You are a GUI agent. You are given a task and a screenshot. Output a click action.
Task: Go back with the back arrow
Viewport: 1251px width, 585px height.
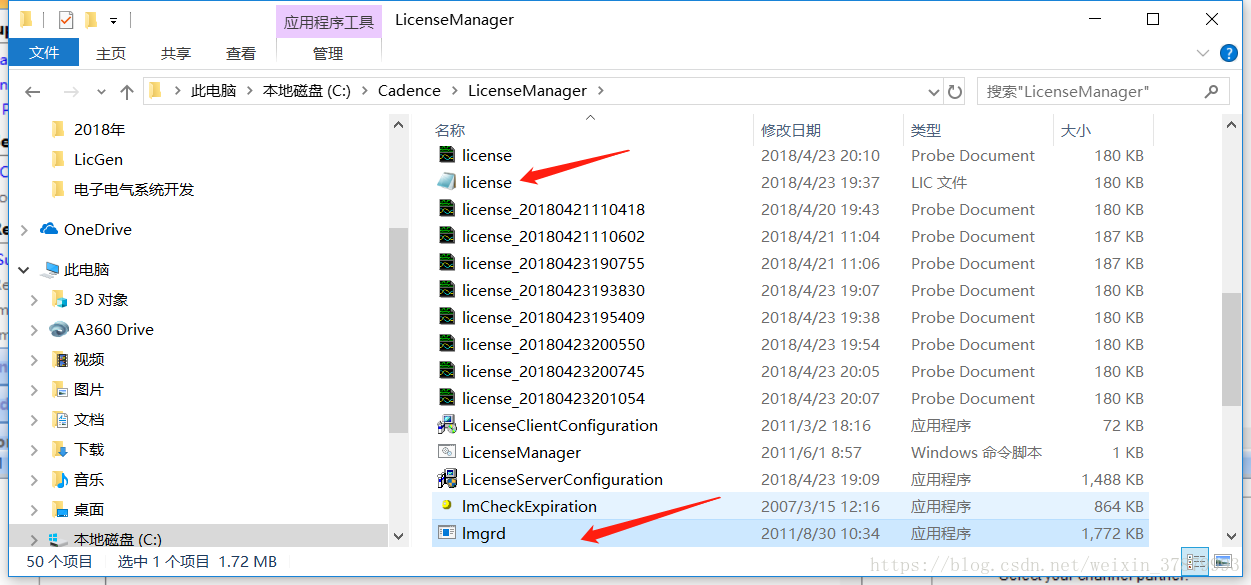[x=33, y=91]
